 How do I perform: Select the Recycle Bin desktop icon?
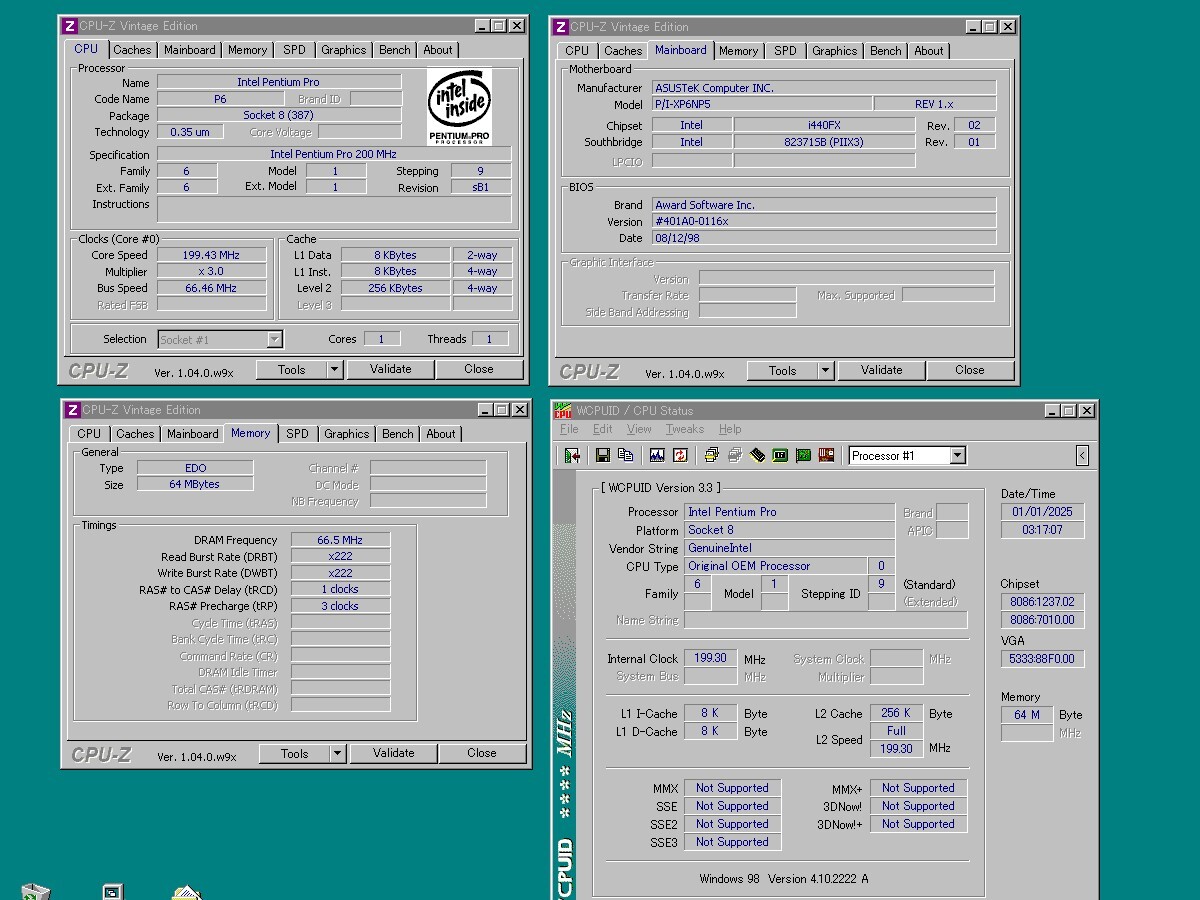[36, 892]
